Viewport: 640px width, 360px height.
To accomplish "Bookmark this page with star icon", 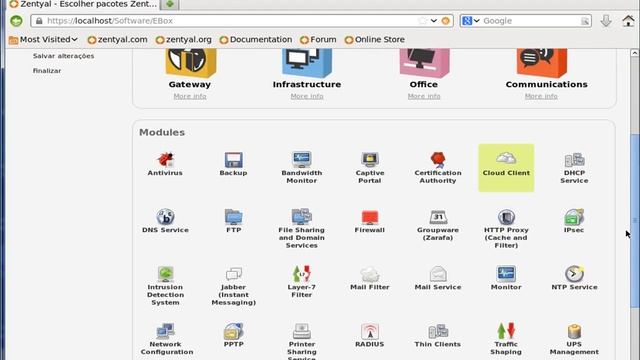I will 422,21.
